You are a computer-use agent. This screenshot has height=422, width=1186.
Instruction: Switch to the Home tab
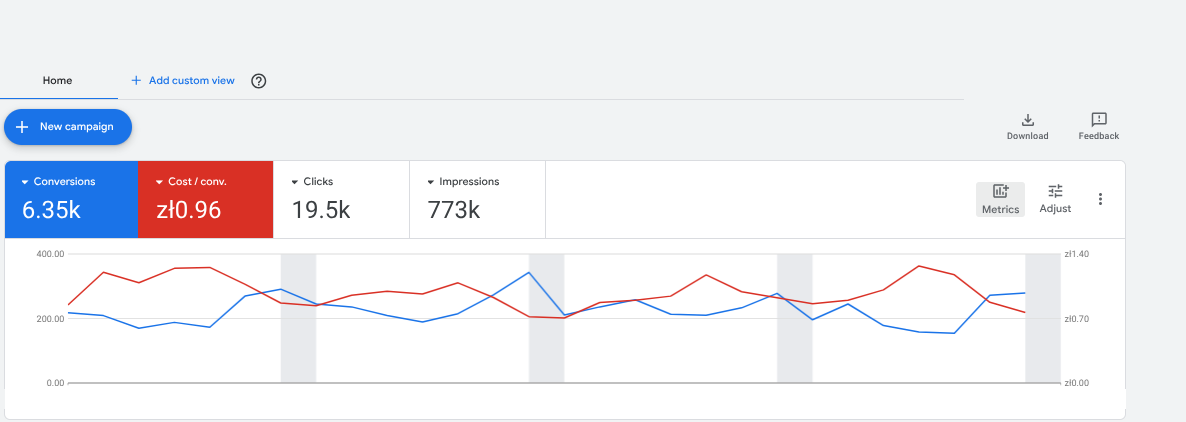57,80
